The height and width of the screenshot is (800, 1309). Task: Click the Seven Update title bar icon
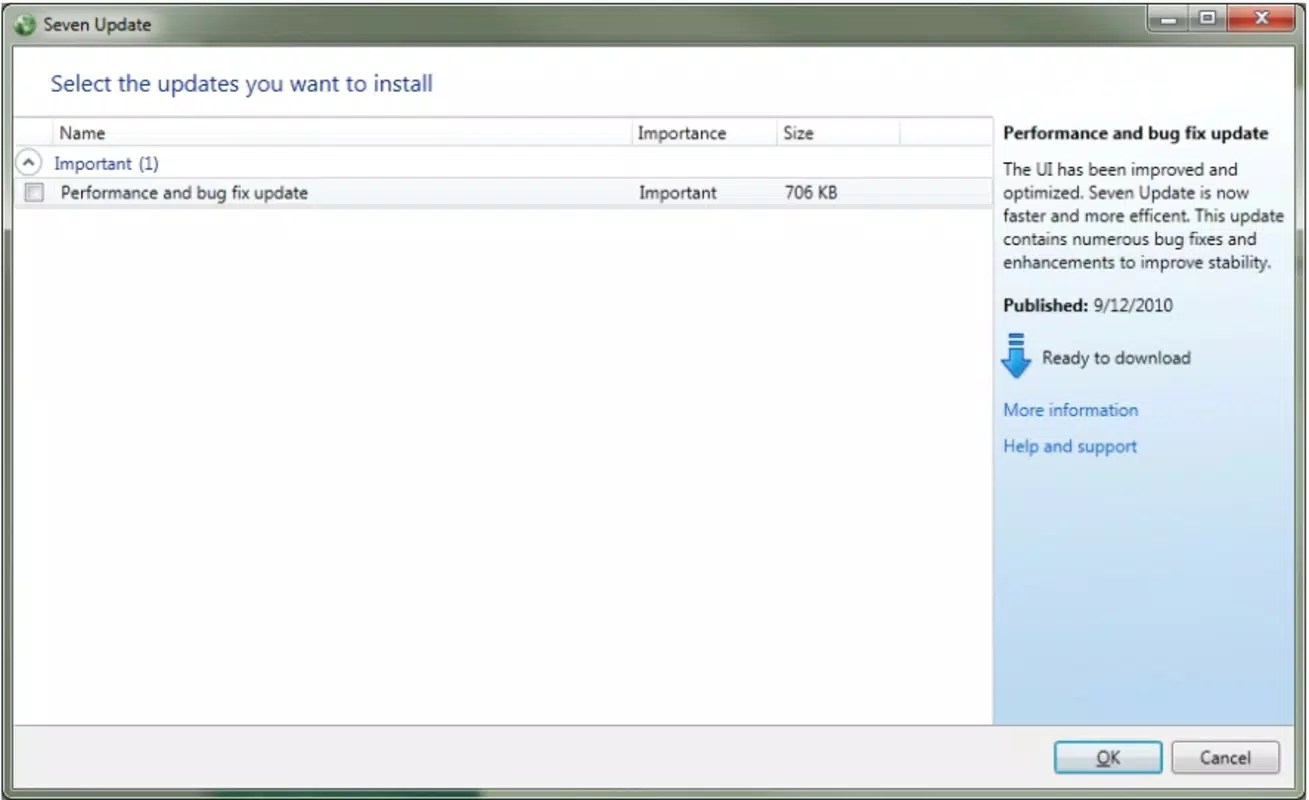click(25, 25)
